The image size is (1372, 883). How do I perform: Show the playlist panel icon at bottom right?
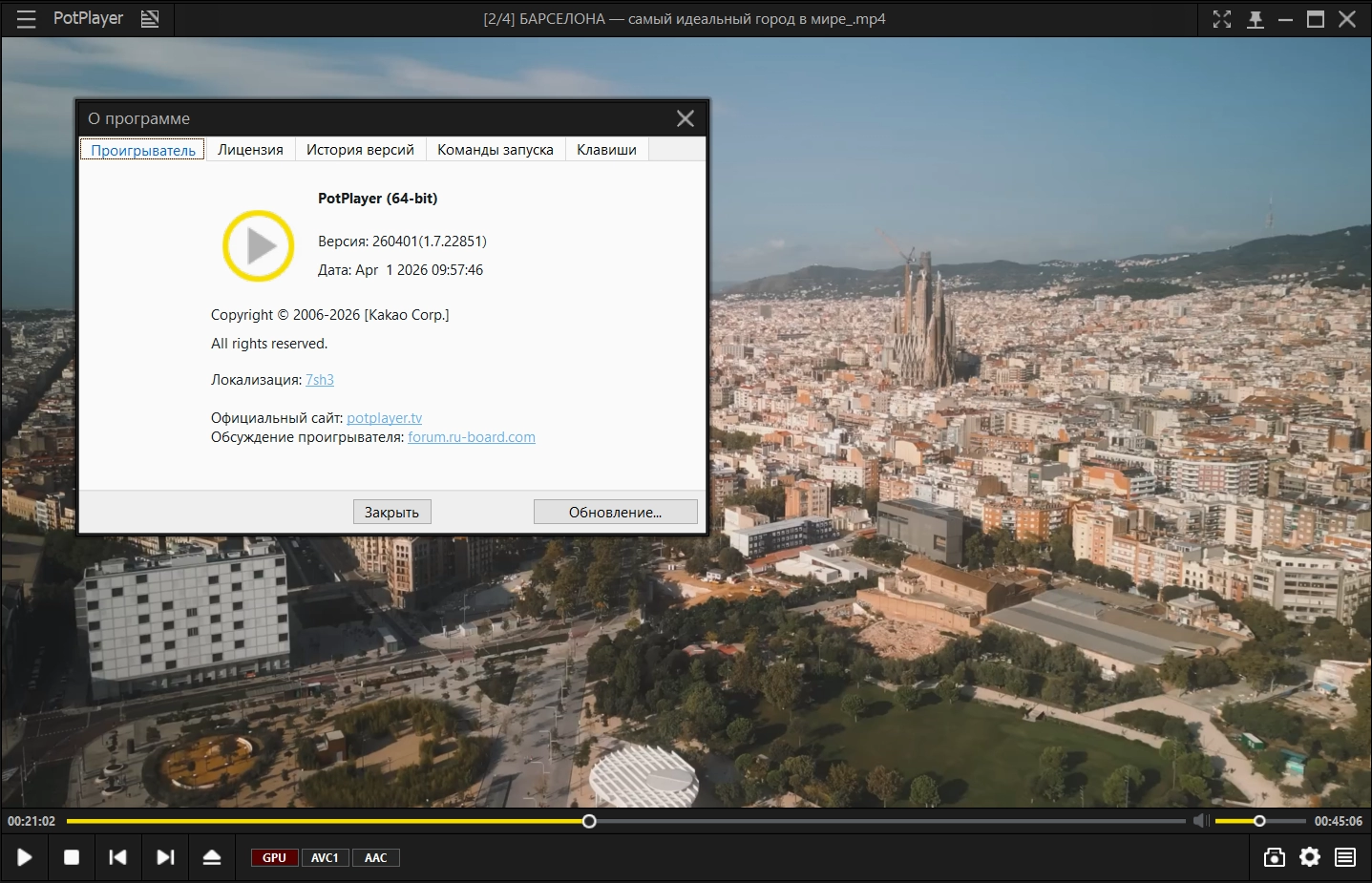coord(1345,857)
